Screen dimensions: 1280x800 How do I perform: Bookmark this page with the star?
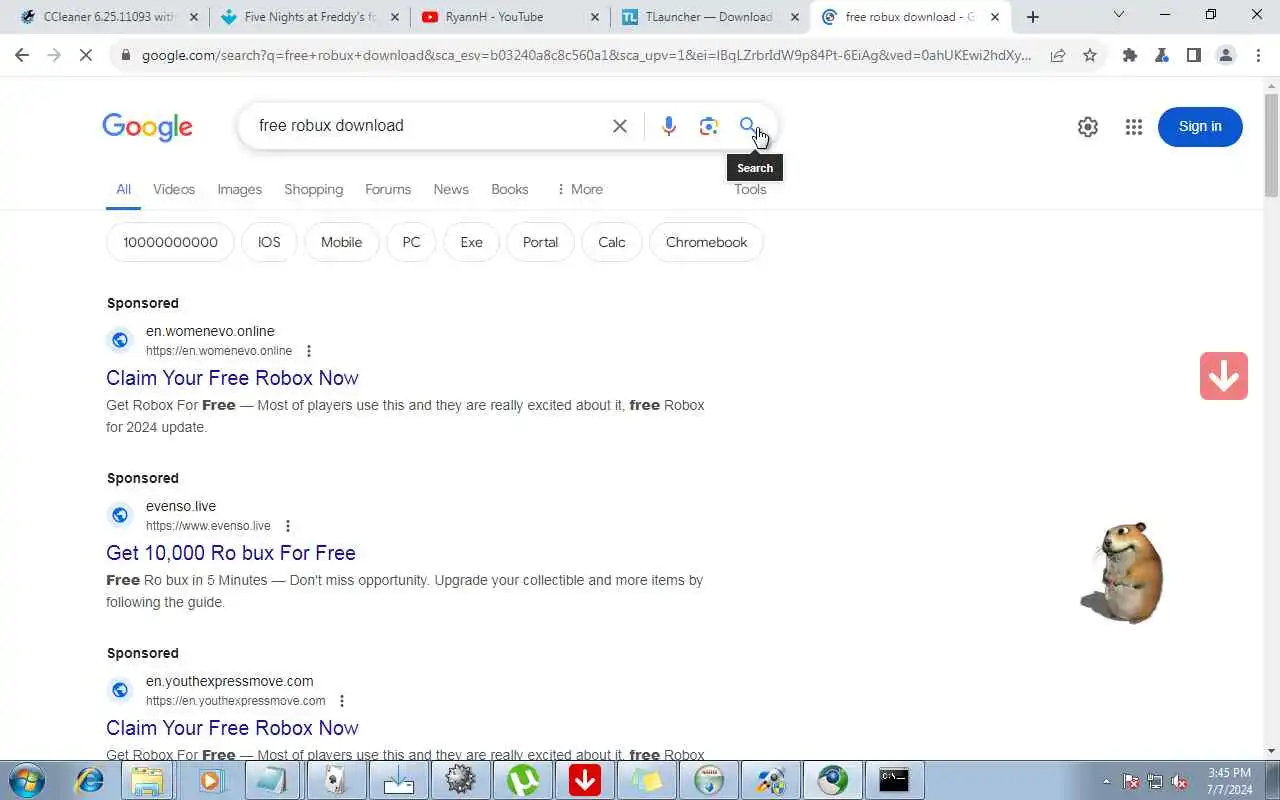[1090, 56]
